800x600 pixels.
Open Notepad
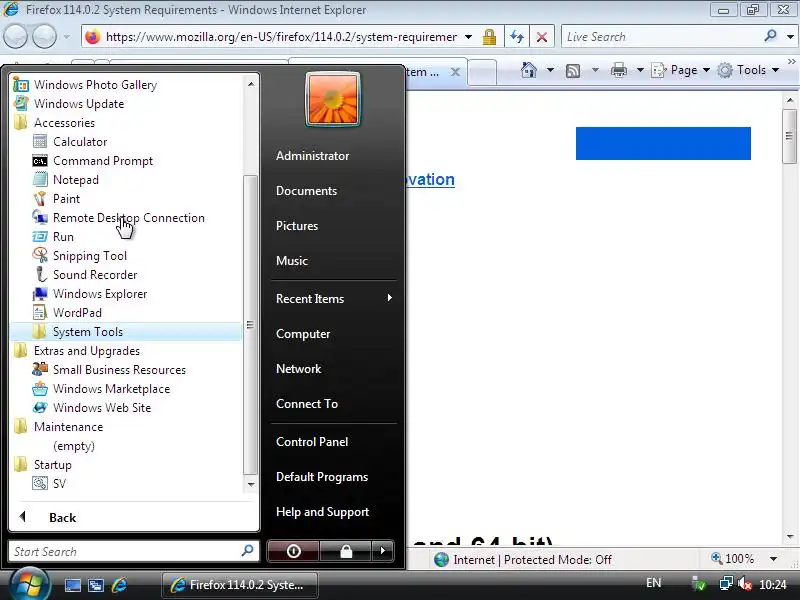coord(76,180)
